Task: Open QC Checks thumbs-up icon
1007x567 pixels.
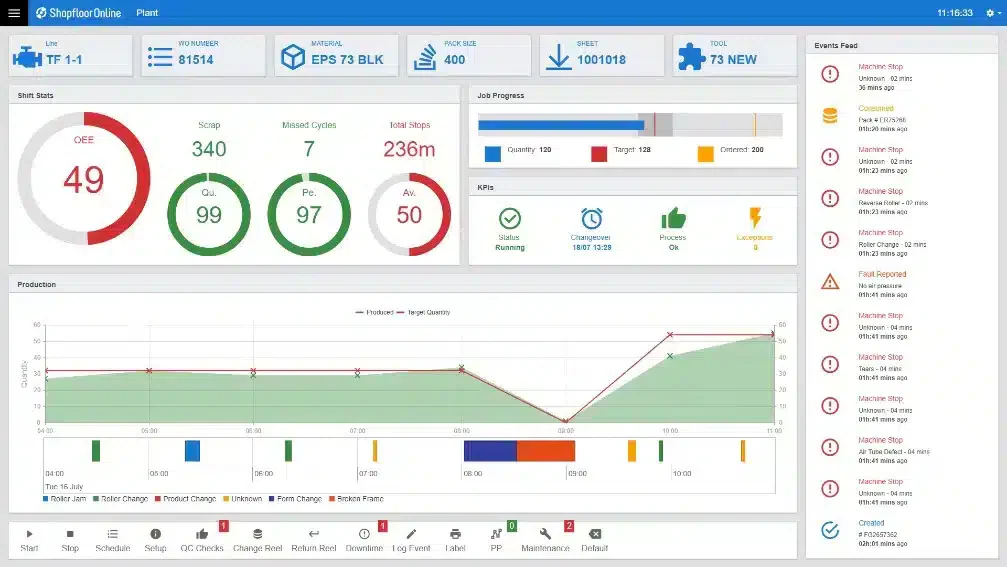Action: pyautogui.click(x=202, y=534)
